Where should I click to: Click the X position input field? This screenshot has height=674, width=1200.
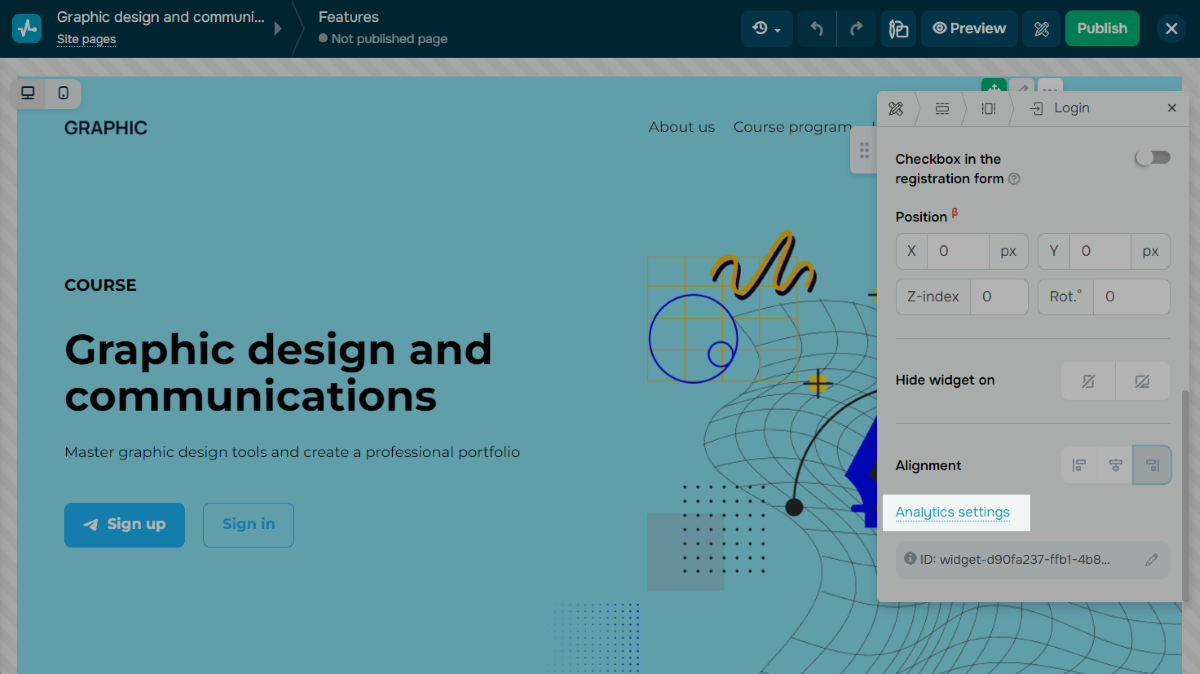coord(957,252)
